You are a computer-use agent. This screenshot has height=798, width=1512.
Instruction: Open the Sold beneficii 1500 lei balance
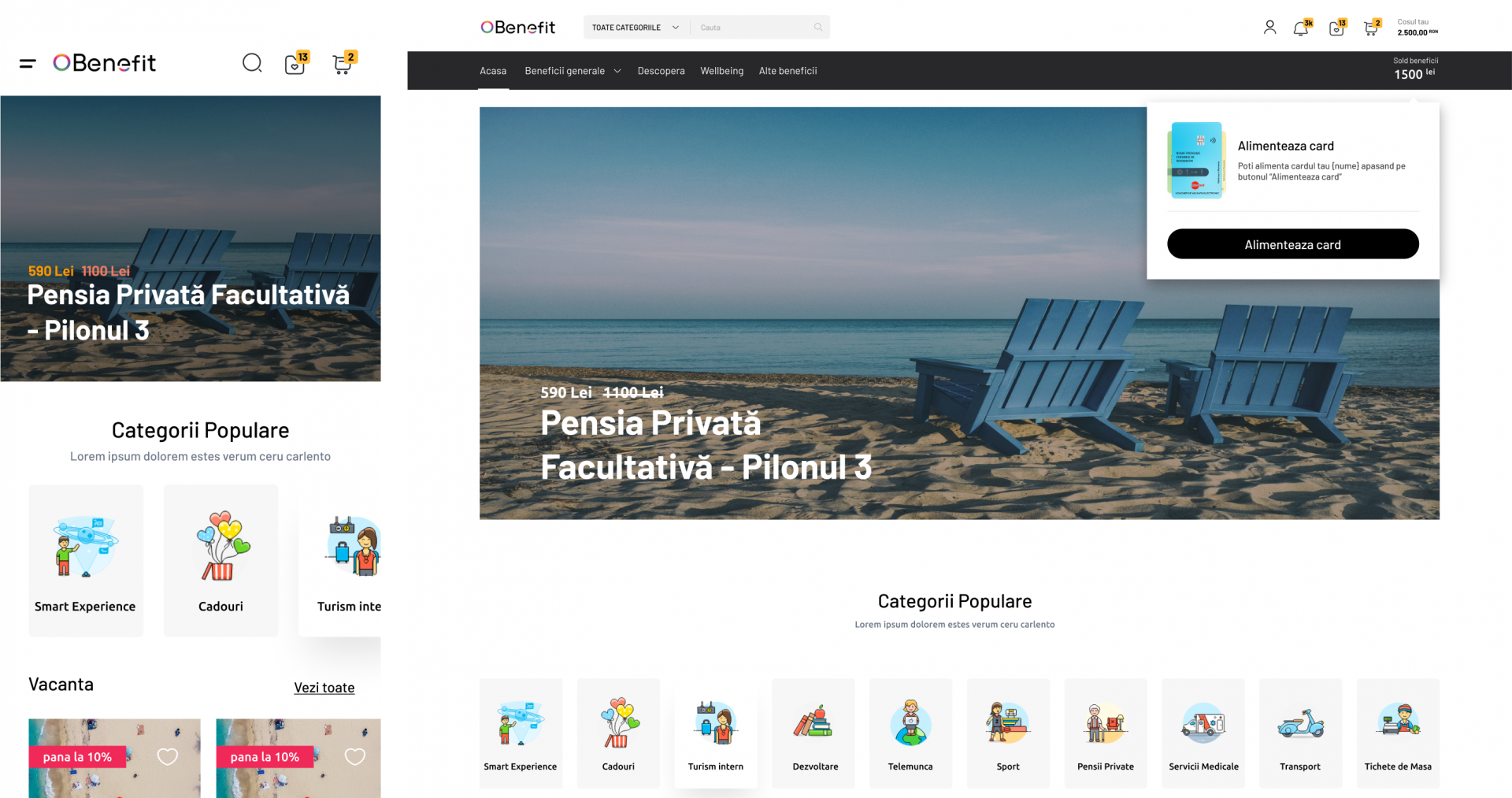tap(1414, 69)
